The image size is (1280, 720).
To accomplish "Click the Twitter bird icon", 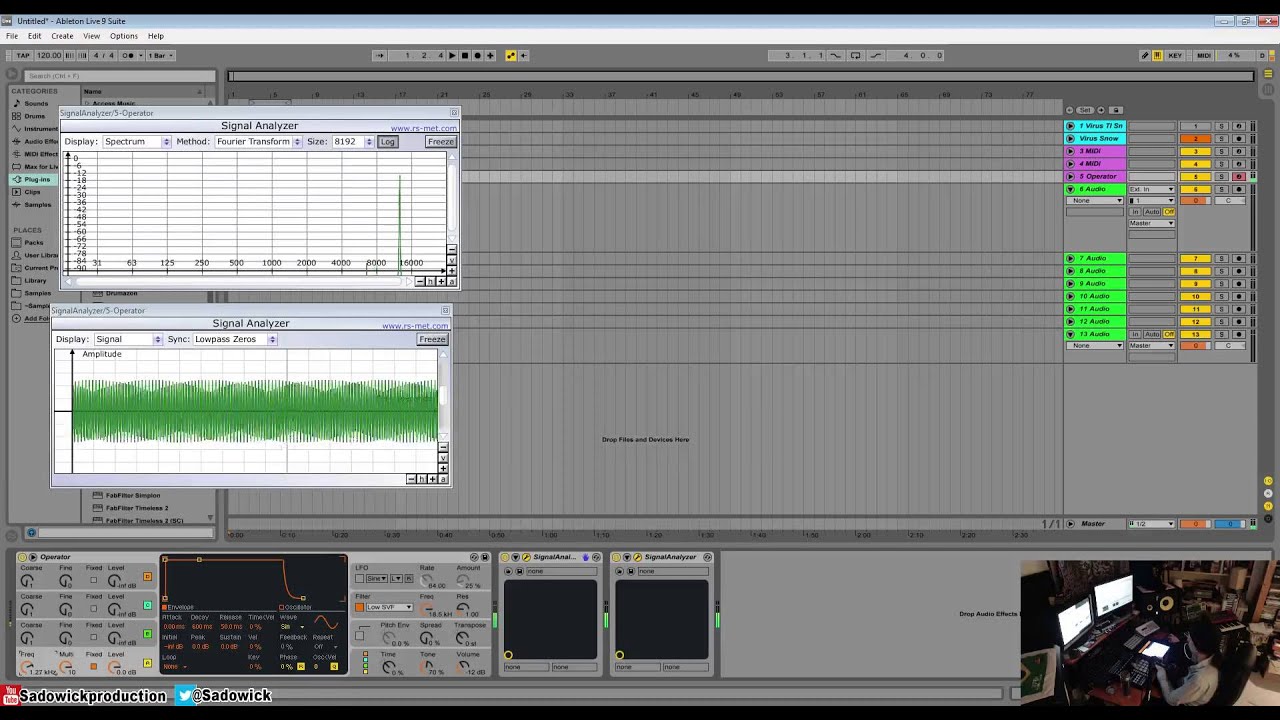I will (x=185, y=695).
